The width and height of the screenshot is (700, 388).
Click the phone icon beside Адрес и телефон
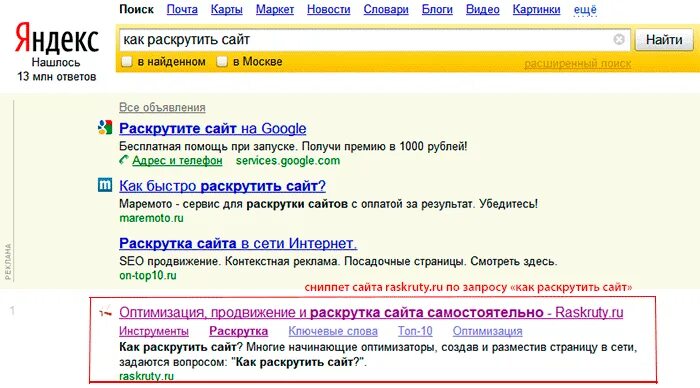[x=124, y=160]
